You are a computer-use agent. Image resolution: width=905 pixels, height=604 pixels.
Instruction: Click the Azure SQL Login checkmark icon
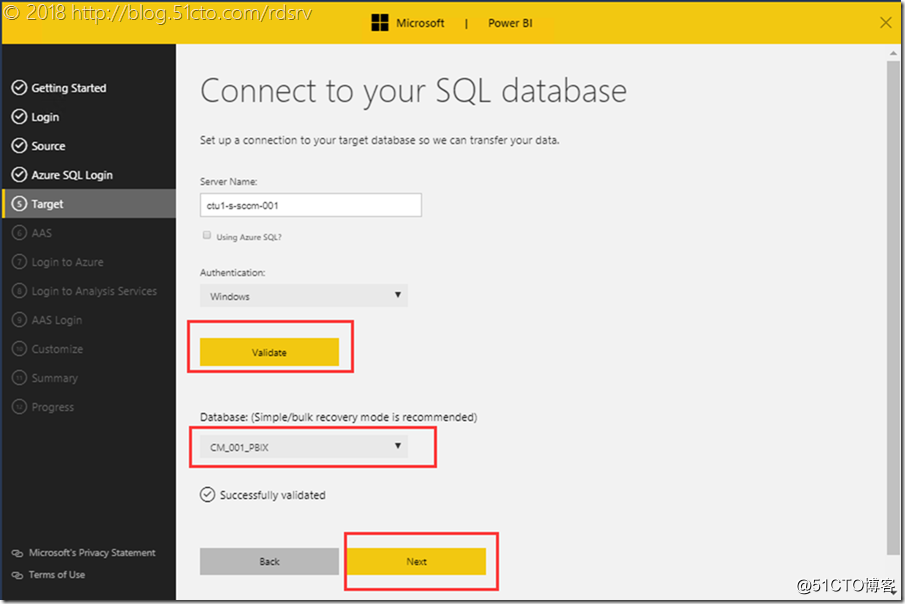click(19, 174)
